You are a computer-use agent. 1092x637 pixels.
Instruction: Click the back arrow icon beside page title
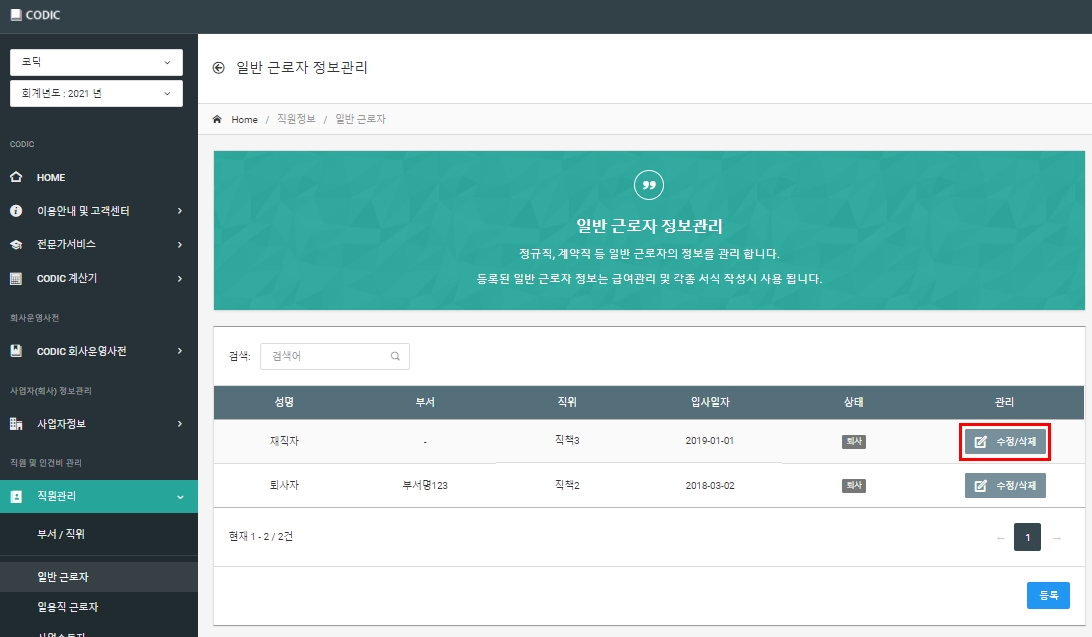pos(219,68)
